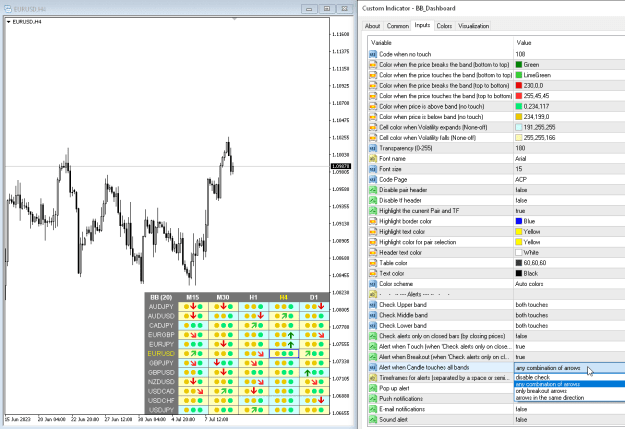
Task: Click the transparency value 180
Action: tap(520, 148)
